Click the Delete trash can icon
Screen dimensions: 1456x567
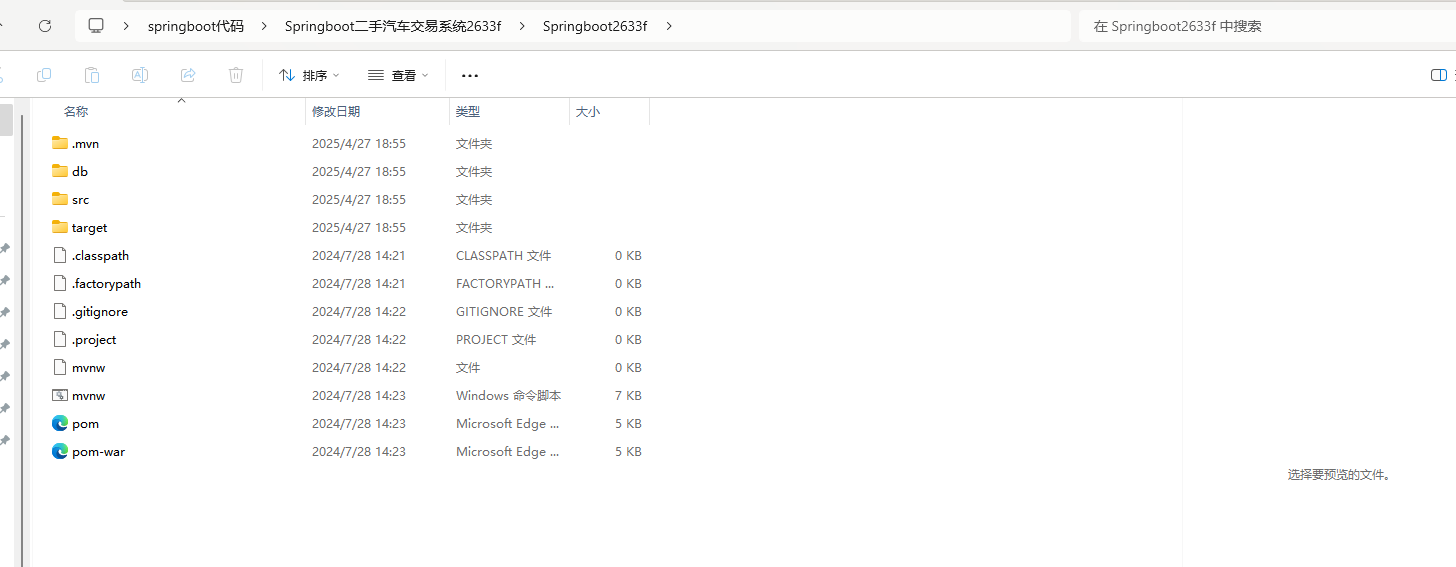tap(236, 75)
